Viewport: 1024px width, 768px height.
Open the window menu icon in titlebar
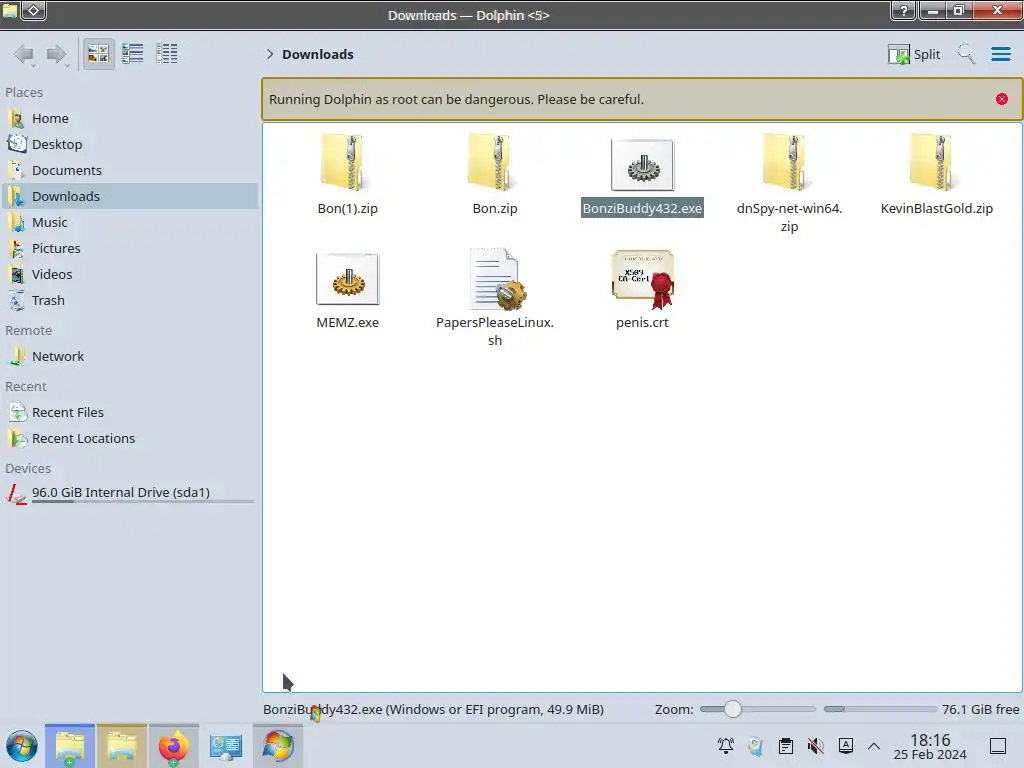pos(33,10)
